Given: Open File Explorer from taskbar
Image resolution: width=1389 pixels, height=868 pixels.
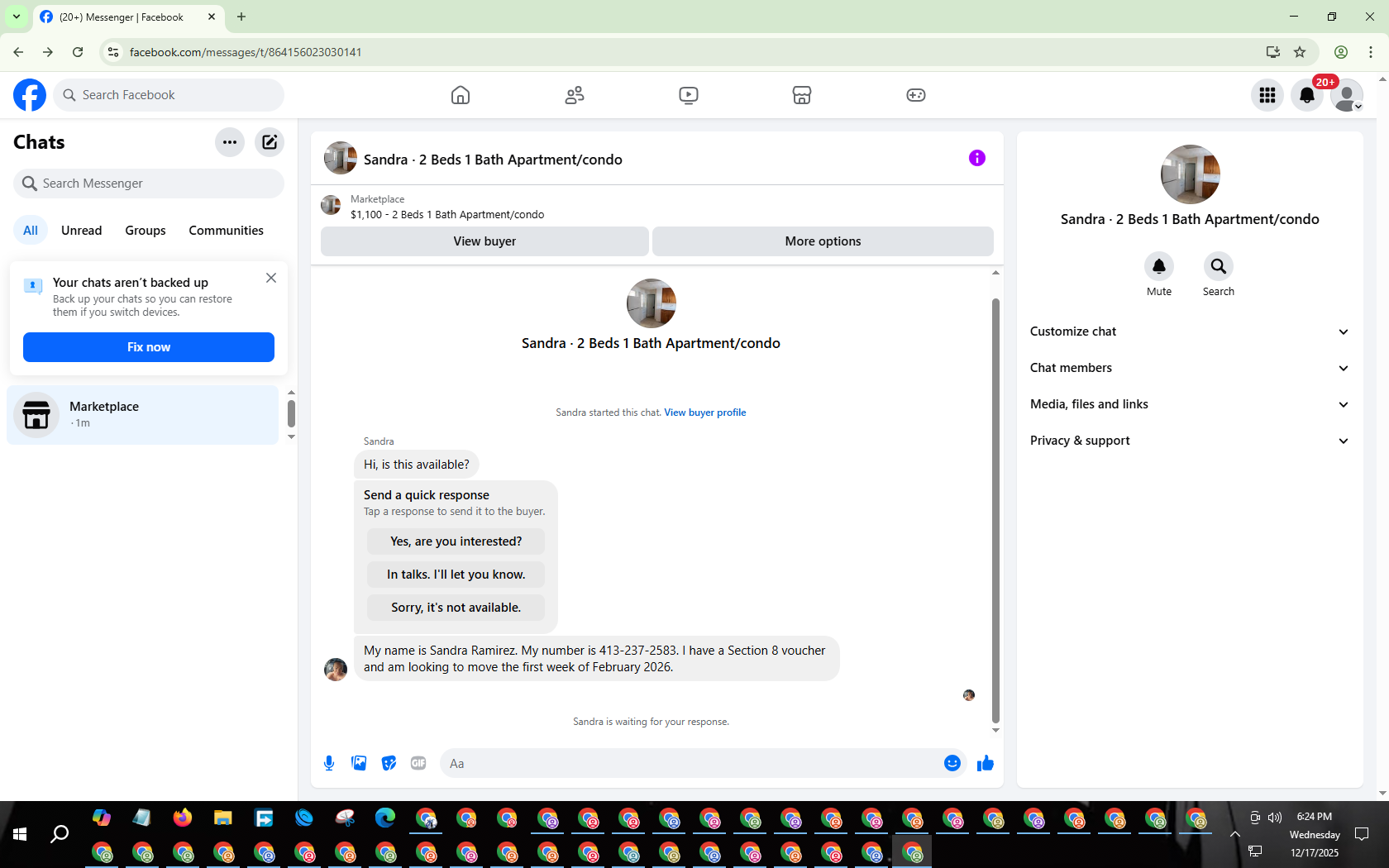Looking at the screenshot, I should pos(223,818).
